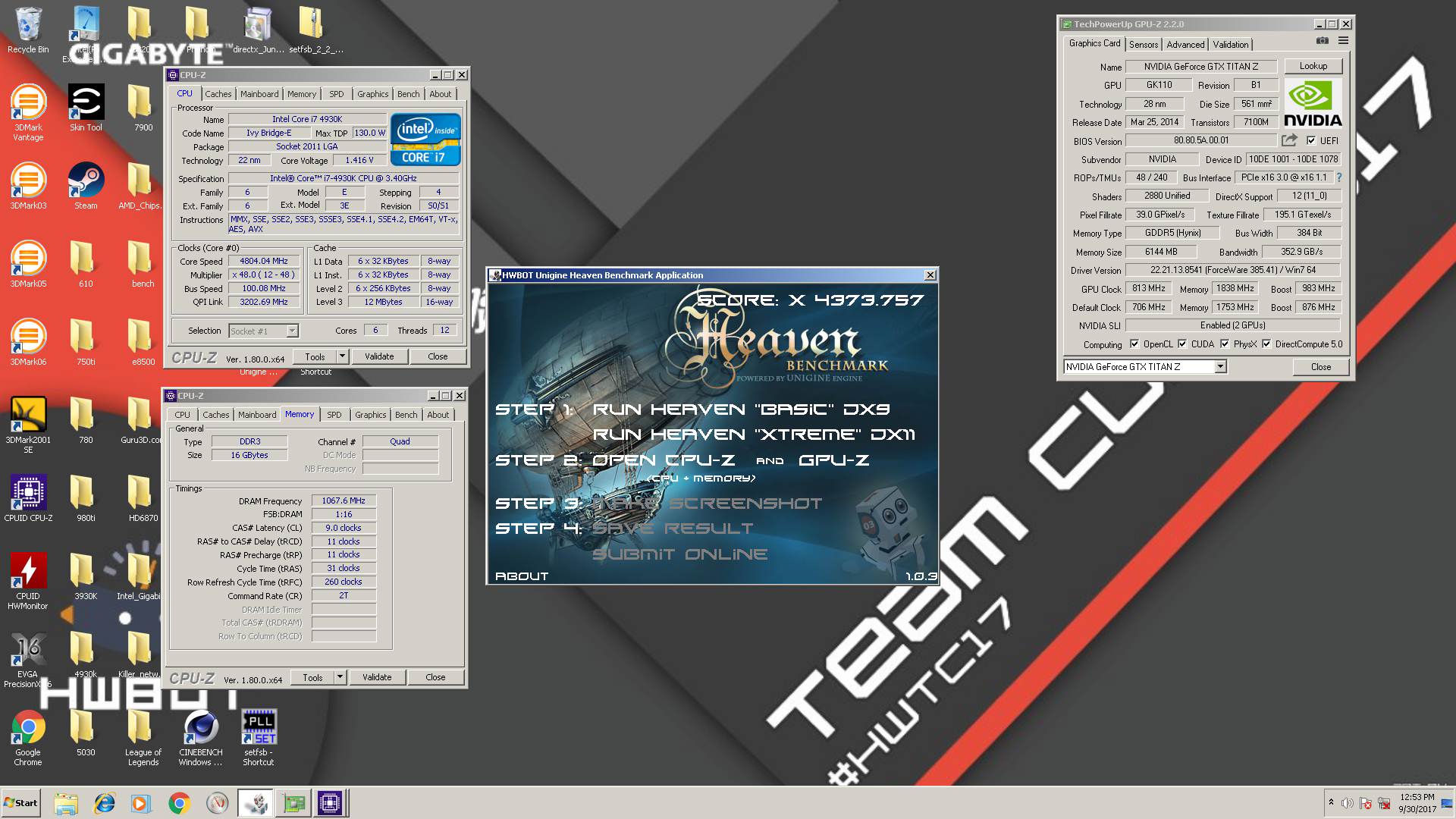The image size is (1456, 819).
Task: Open the League of Legends folder
Action: pyautogui.click(x=143, y=736)
